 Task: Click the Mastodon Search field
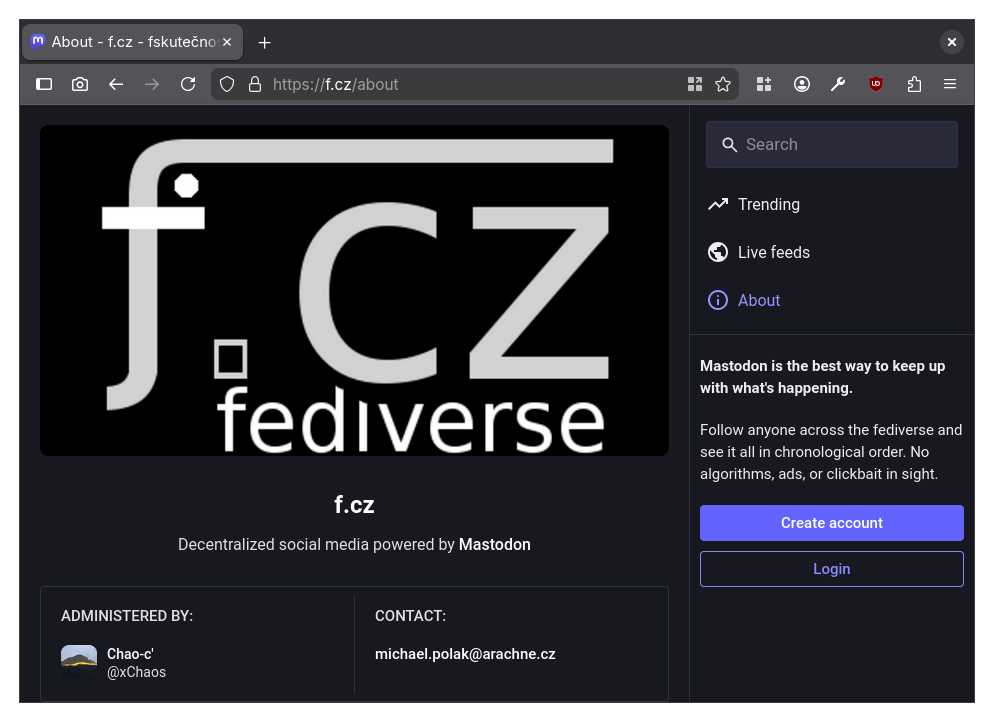[x=832, y=145]
